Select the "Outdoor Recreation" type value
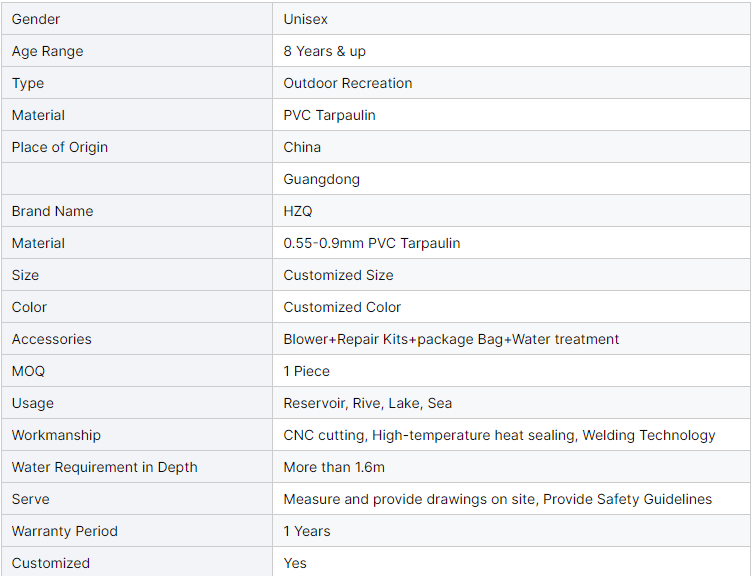 [x=347, y=83]
